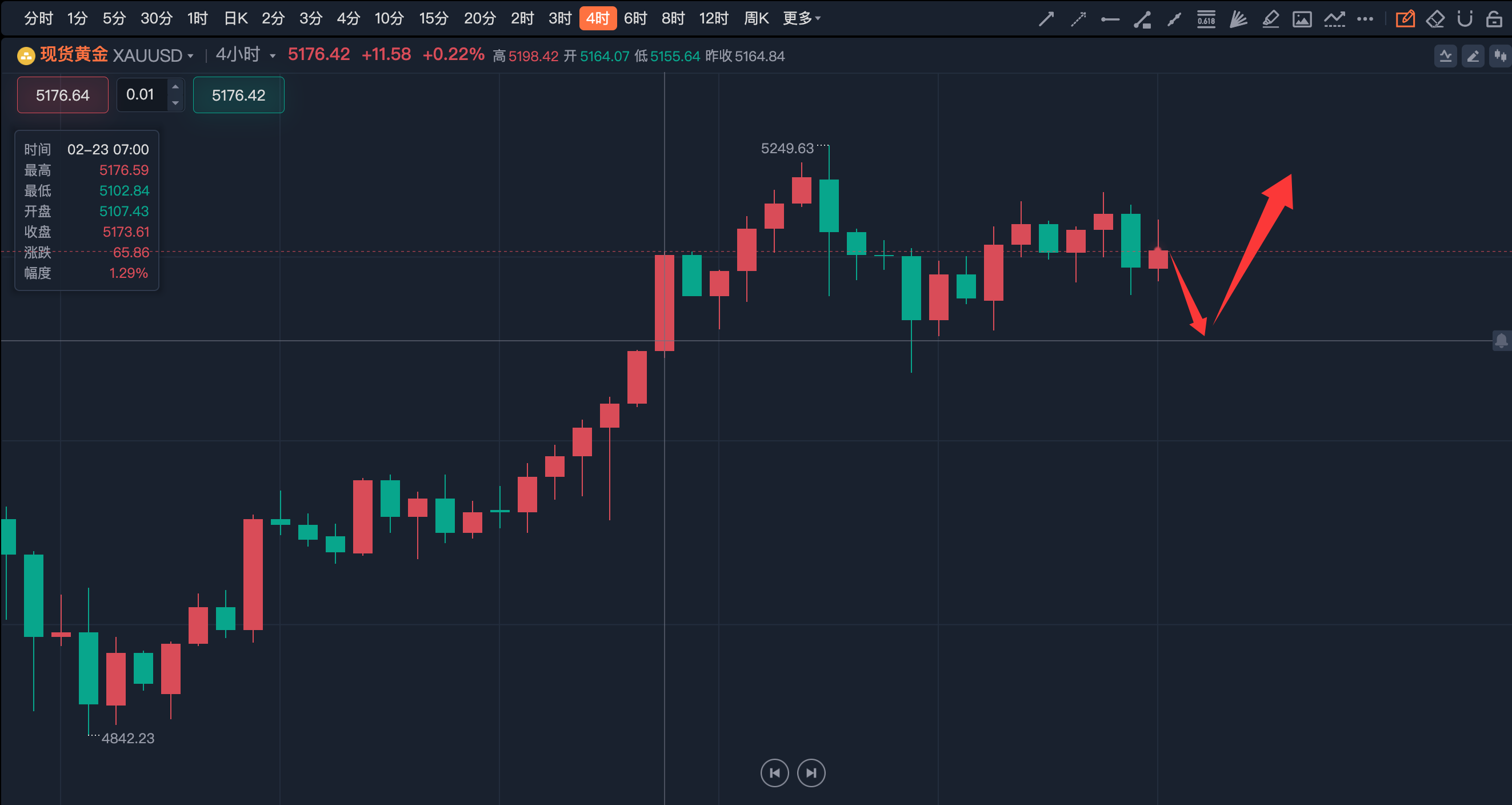Open the three-dots more drawing tools
Viewport: 1512px width, 805px height.
point(1365,19)
